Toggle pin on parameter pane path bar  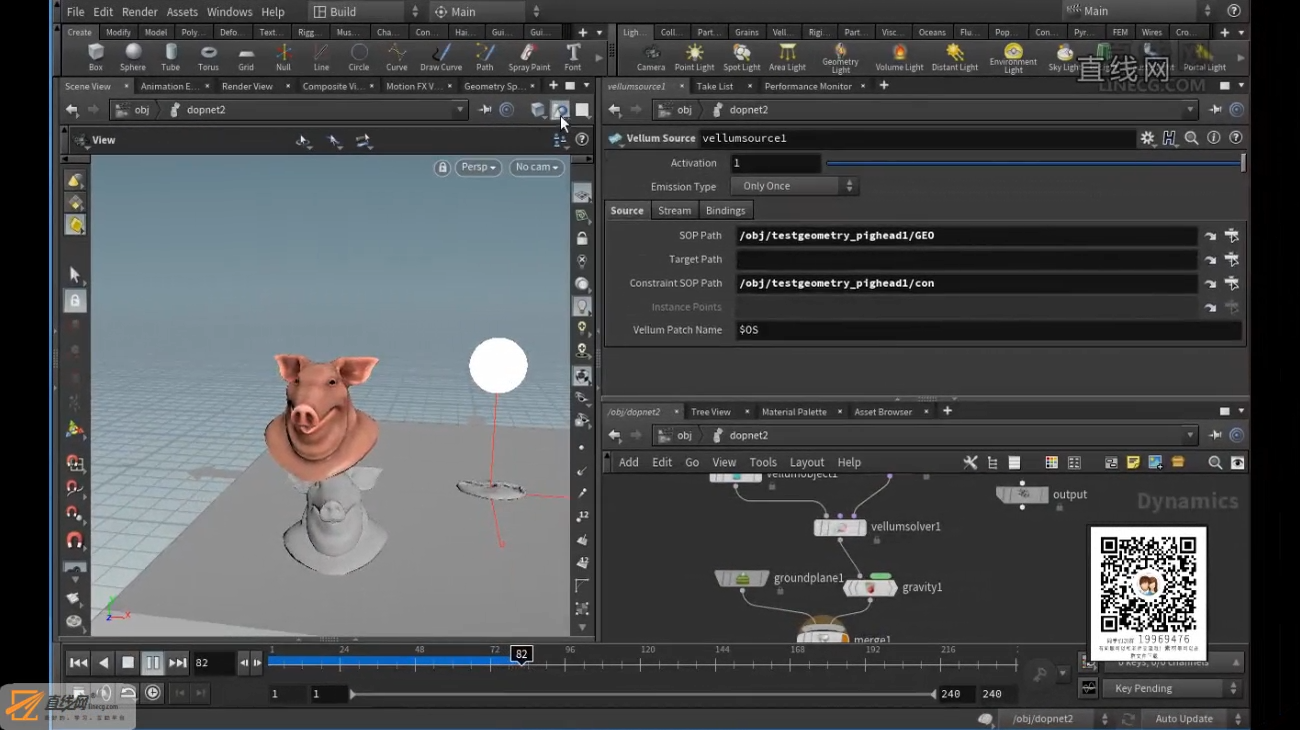1216,110
